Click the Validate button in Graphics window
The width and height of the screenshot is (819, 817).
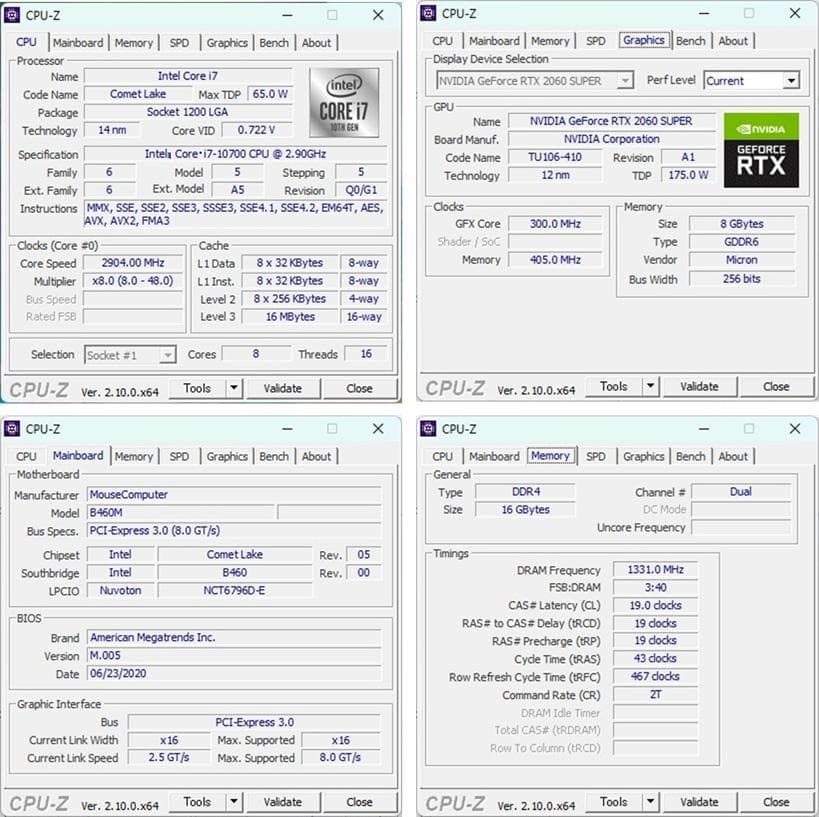(699, 386)
